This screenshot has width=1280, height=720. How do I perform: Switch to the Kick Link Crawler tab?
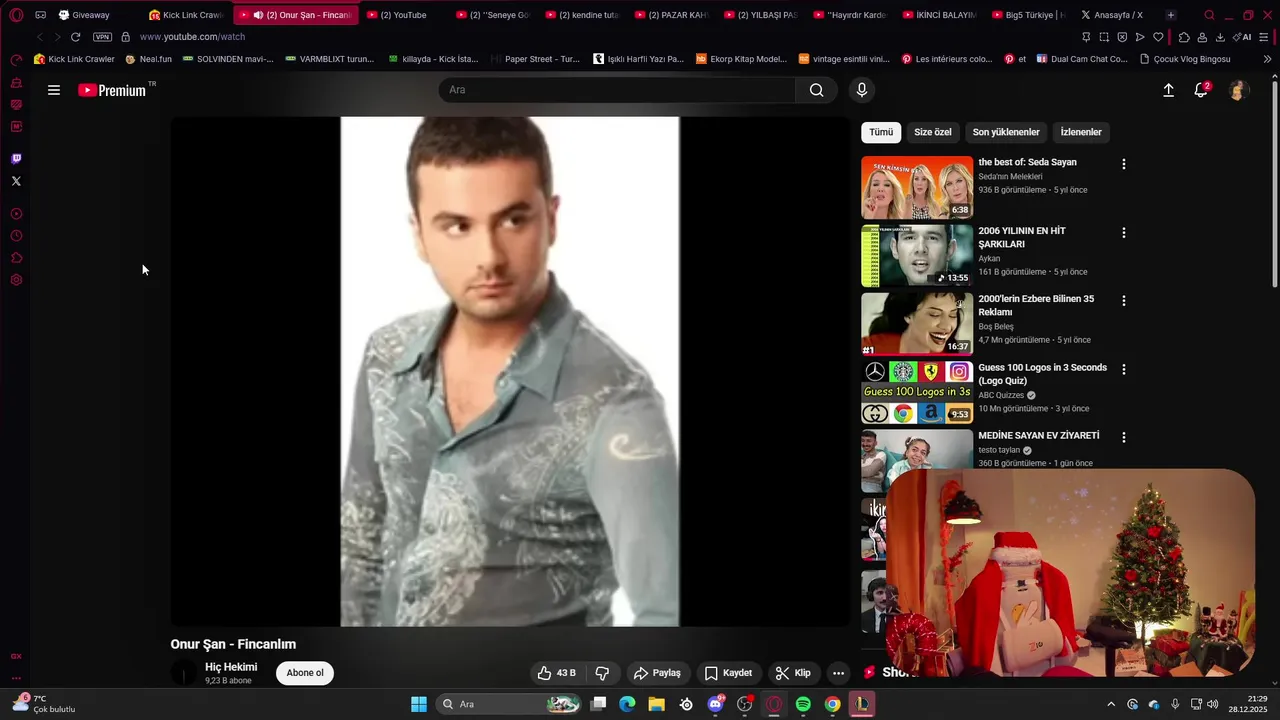(186, 15)
